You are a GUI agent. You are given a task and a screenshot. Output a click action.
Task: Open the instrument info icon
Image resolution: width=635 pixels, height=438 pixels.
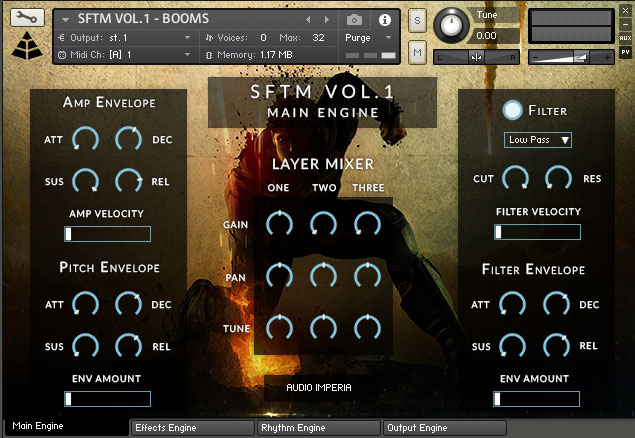point(385,19)
